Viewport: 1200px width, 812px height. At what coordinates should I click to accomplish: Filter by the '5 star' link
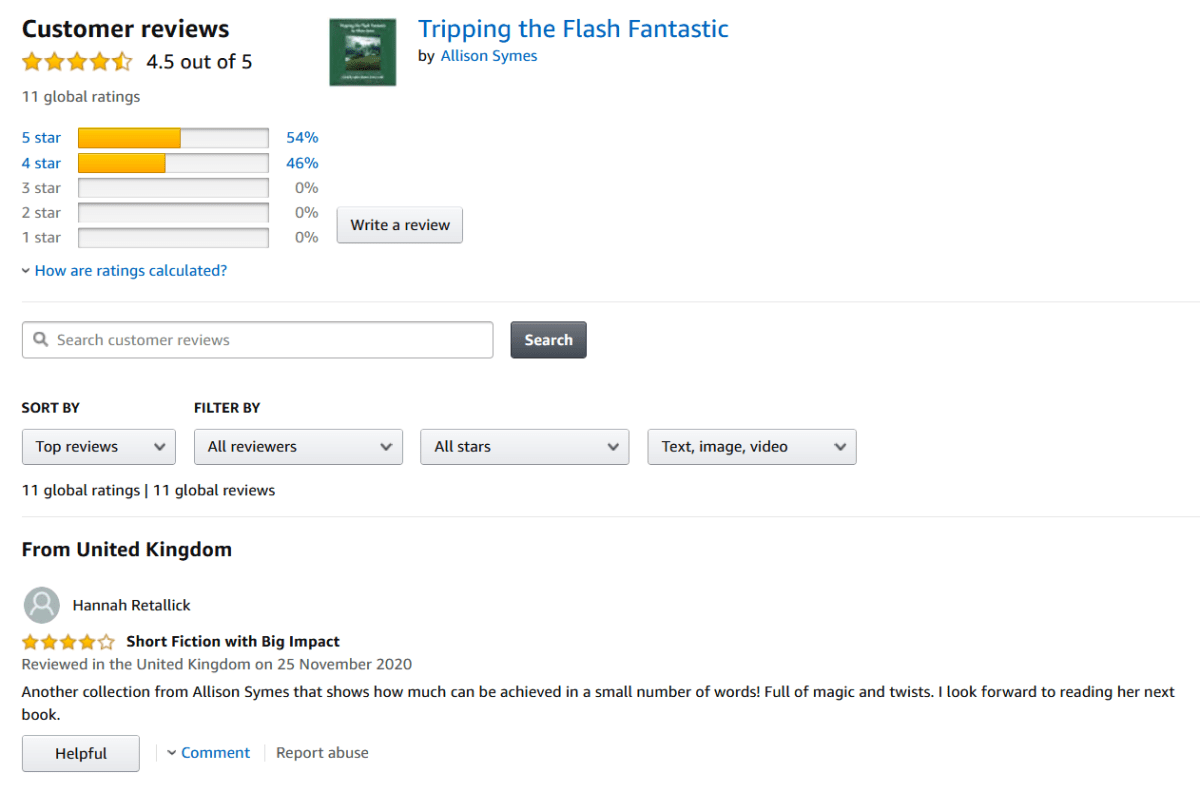41,138
